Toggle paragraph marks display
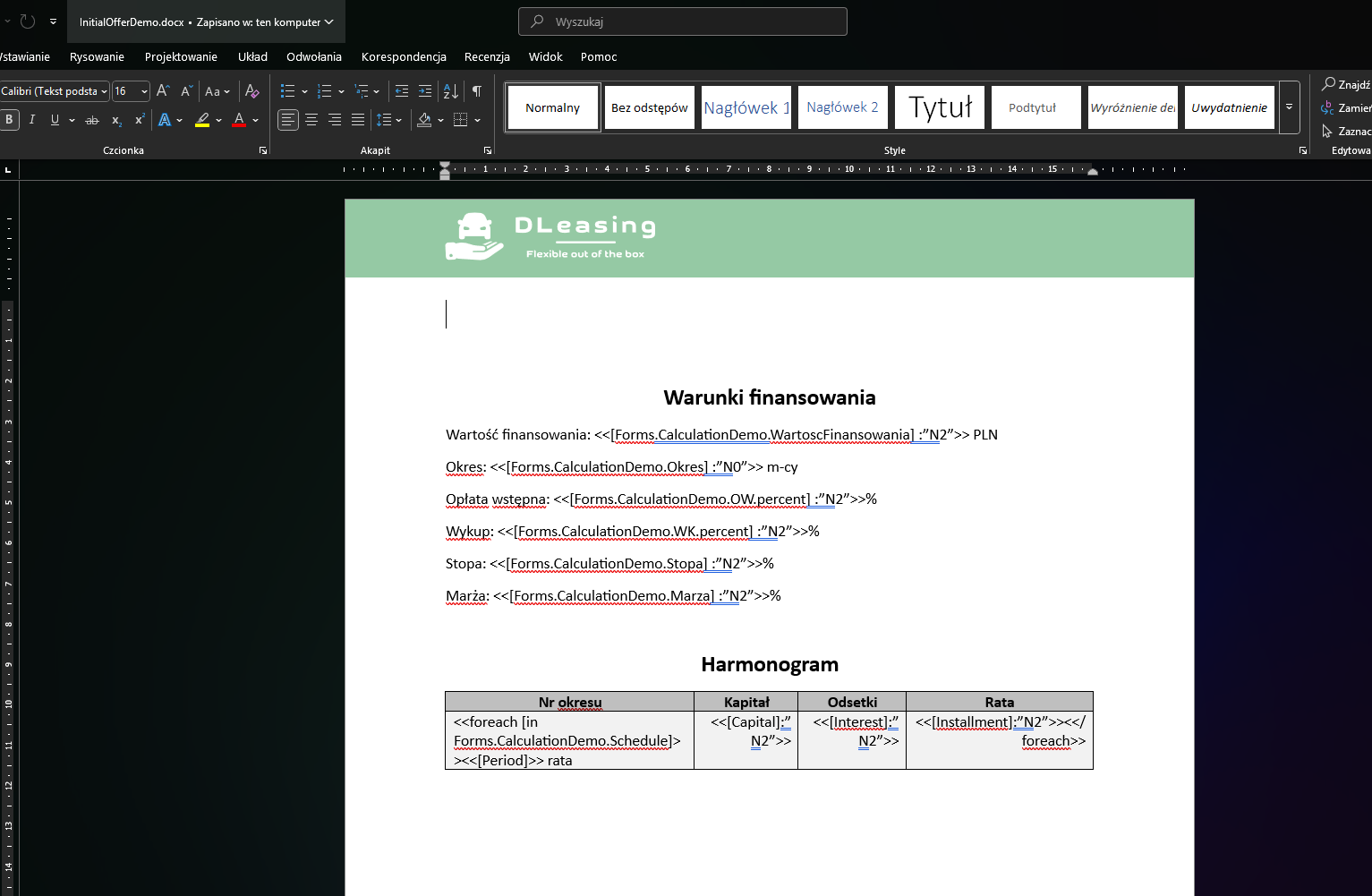The height and width of the screenshot is (896, 1372). tap(477, 91)
